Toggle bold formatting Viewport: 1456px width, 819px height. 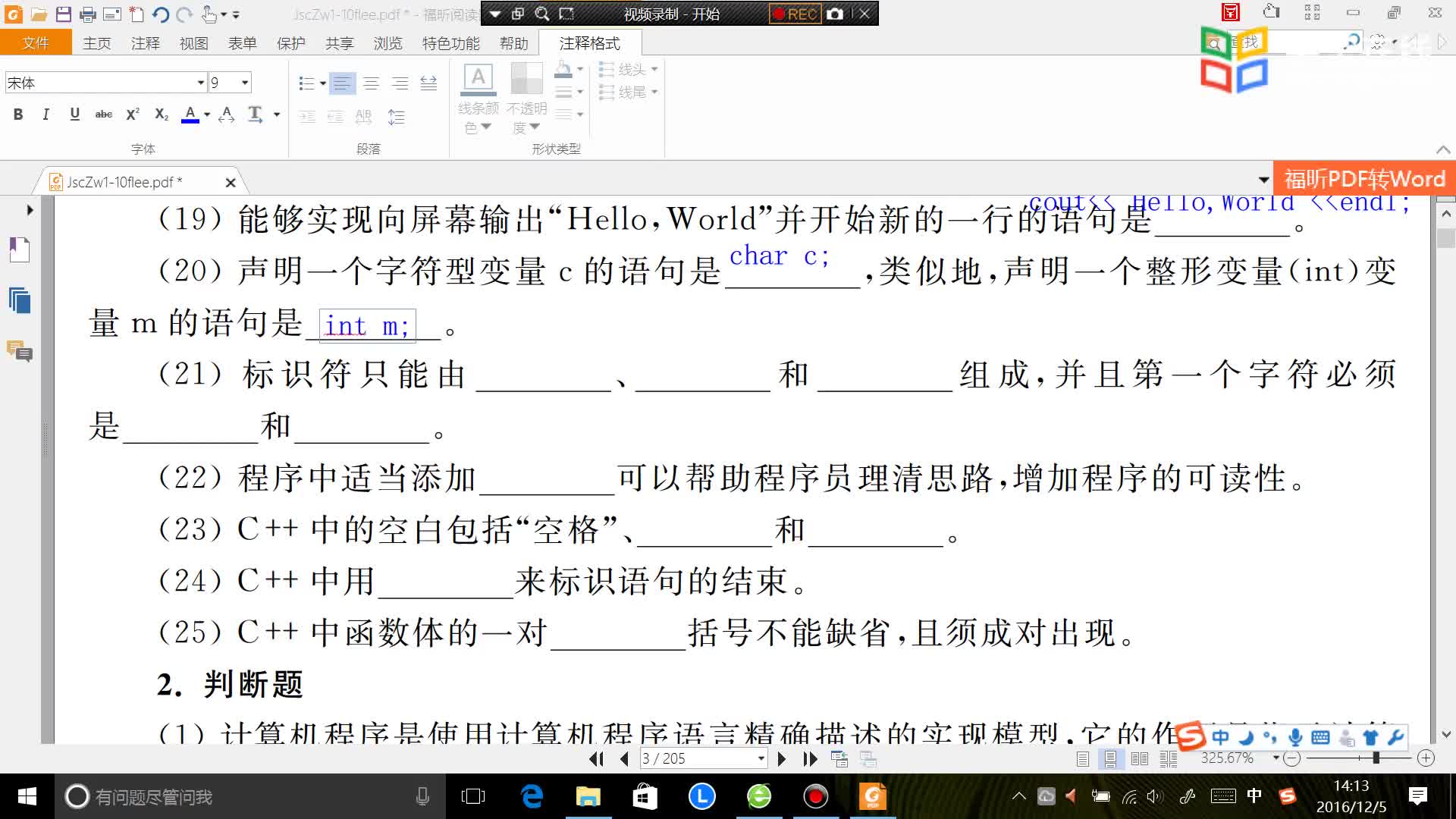click(18, 115)
